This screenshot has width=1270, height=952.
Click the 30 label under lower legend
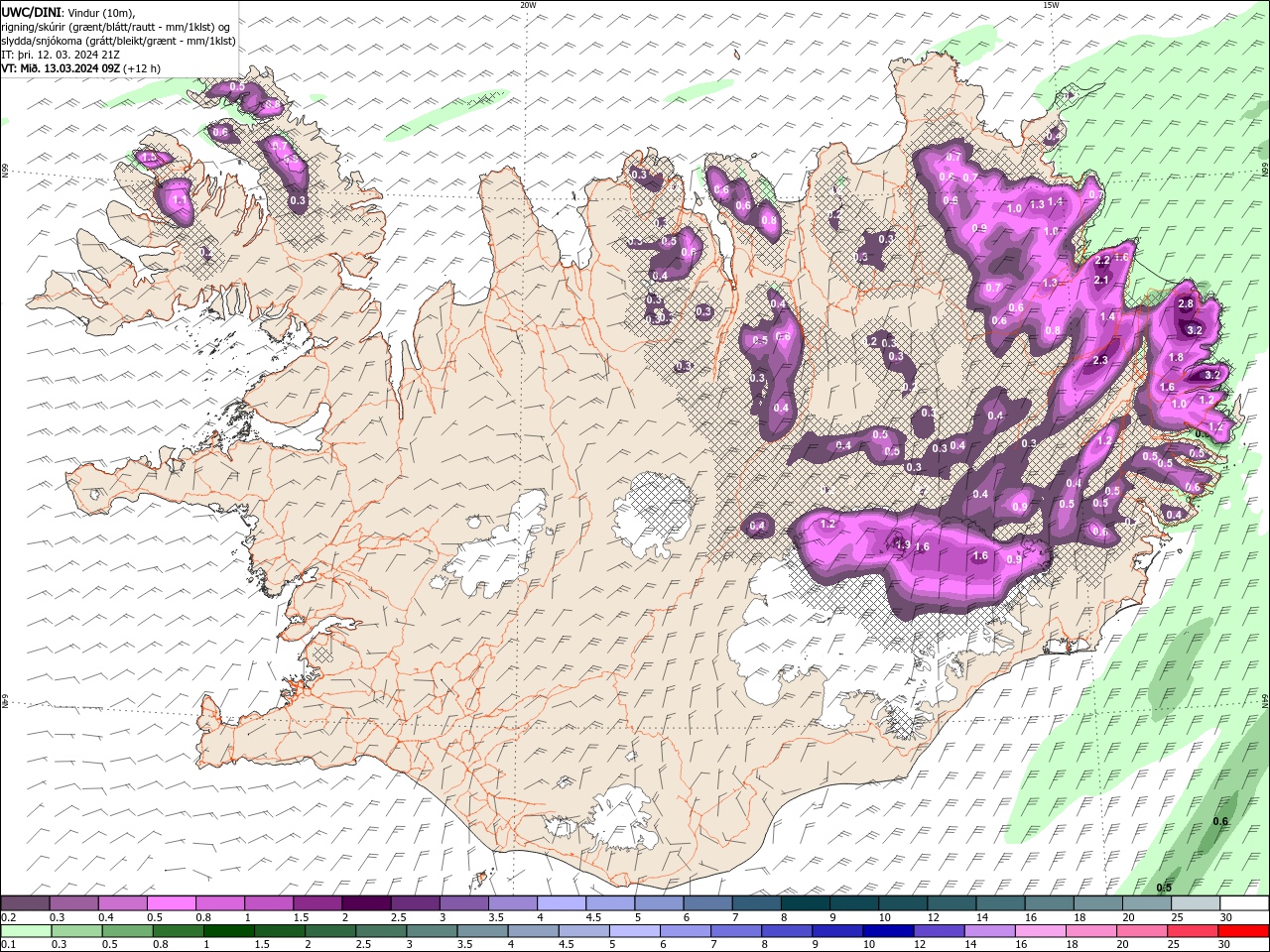1225,945
